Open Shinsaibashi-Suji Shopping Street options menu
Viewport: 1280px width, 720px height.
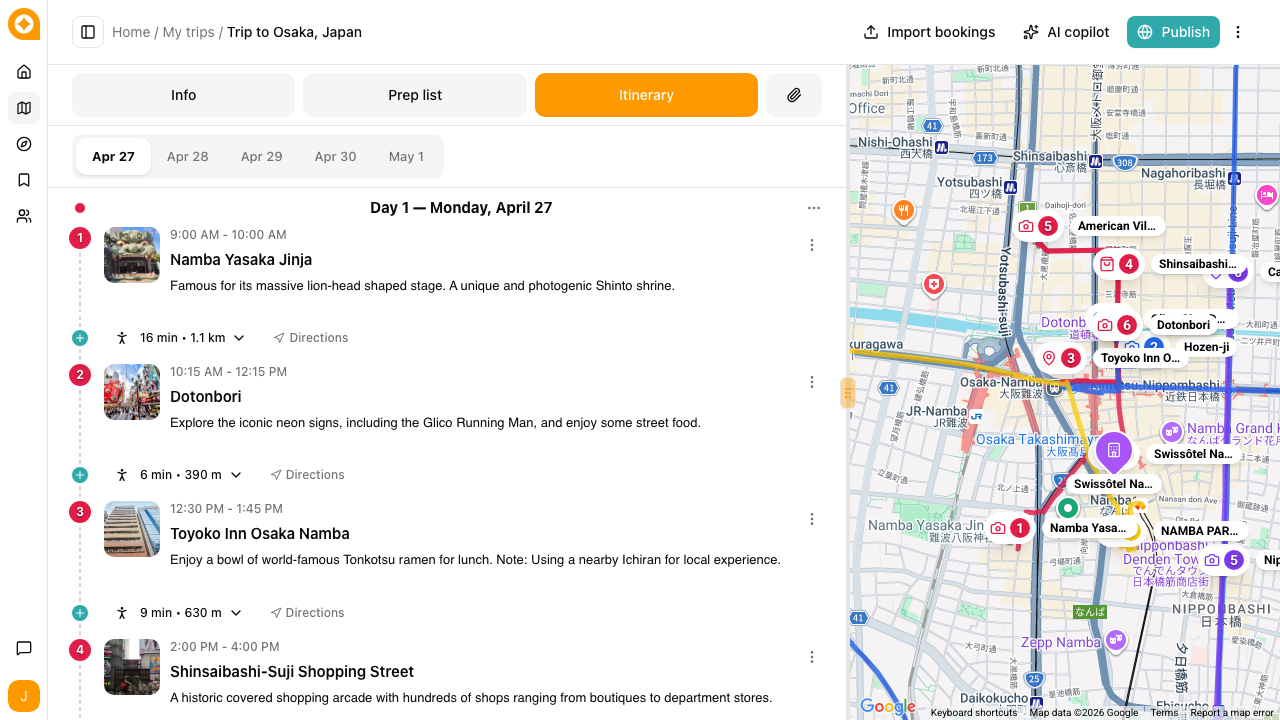(812, 657)
